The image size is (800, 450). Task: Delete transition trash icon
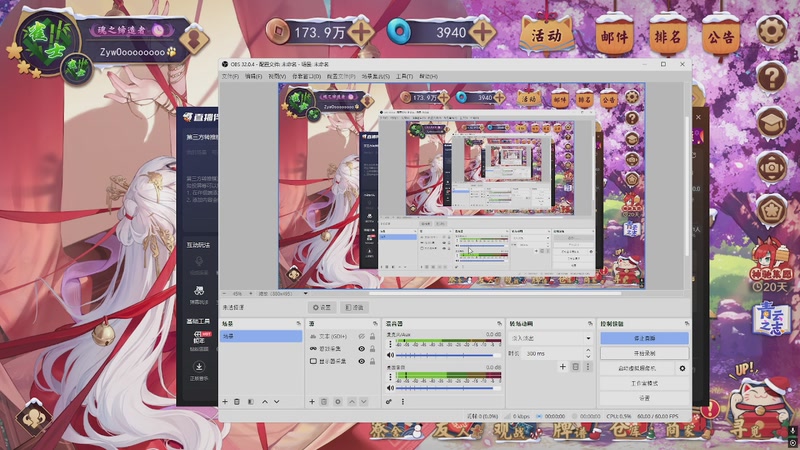pos(576,367)
